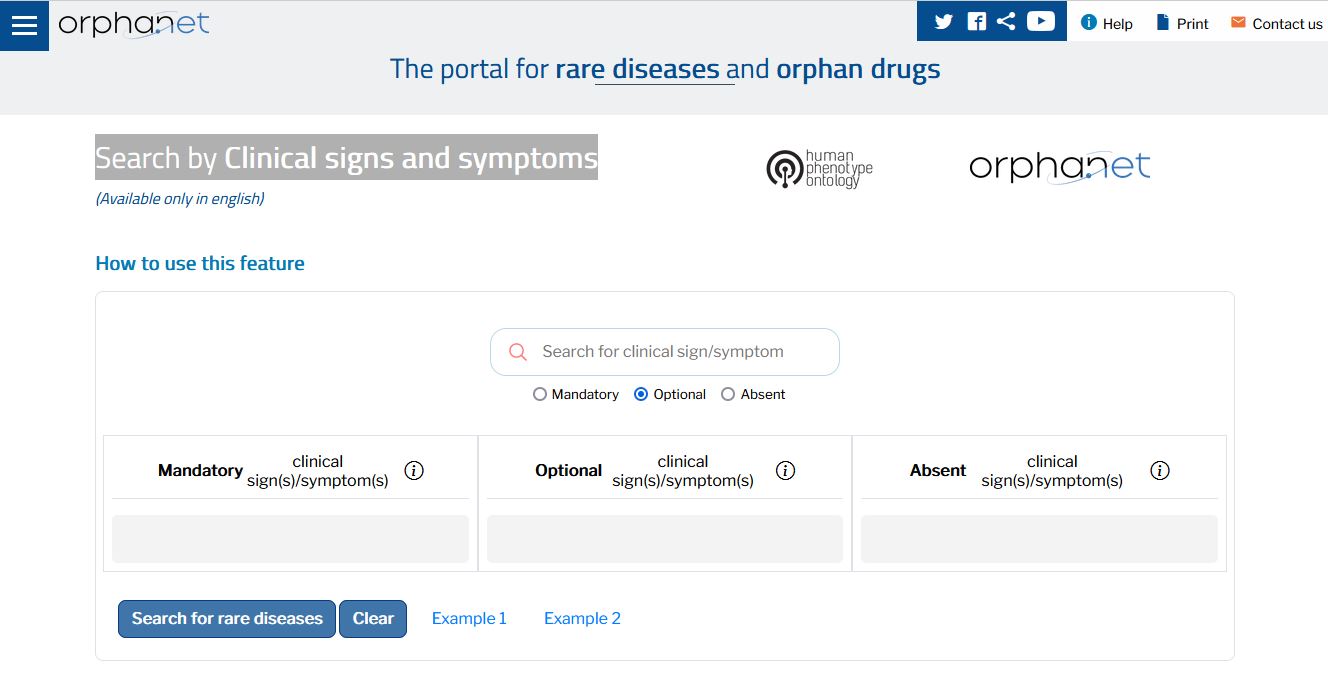The image size is (1328, 683).
Task: Click the Contact us link text
Action: click(1287, 24)
